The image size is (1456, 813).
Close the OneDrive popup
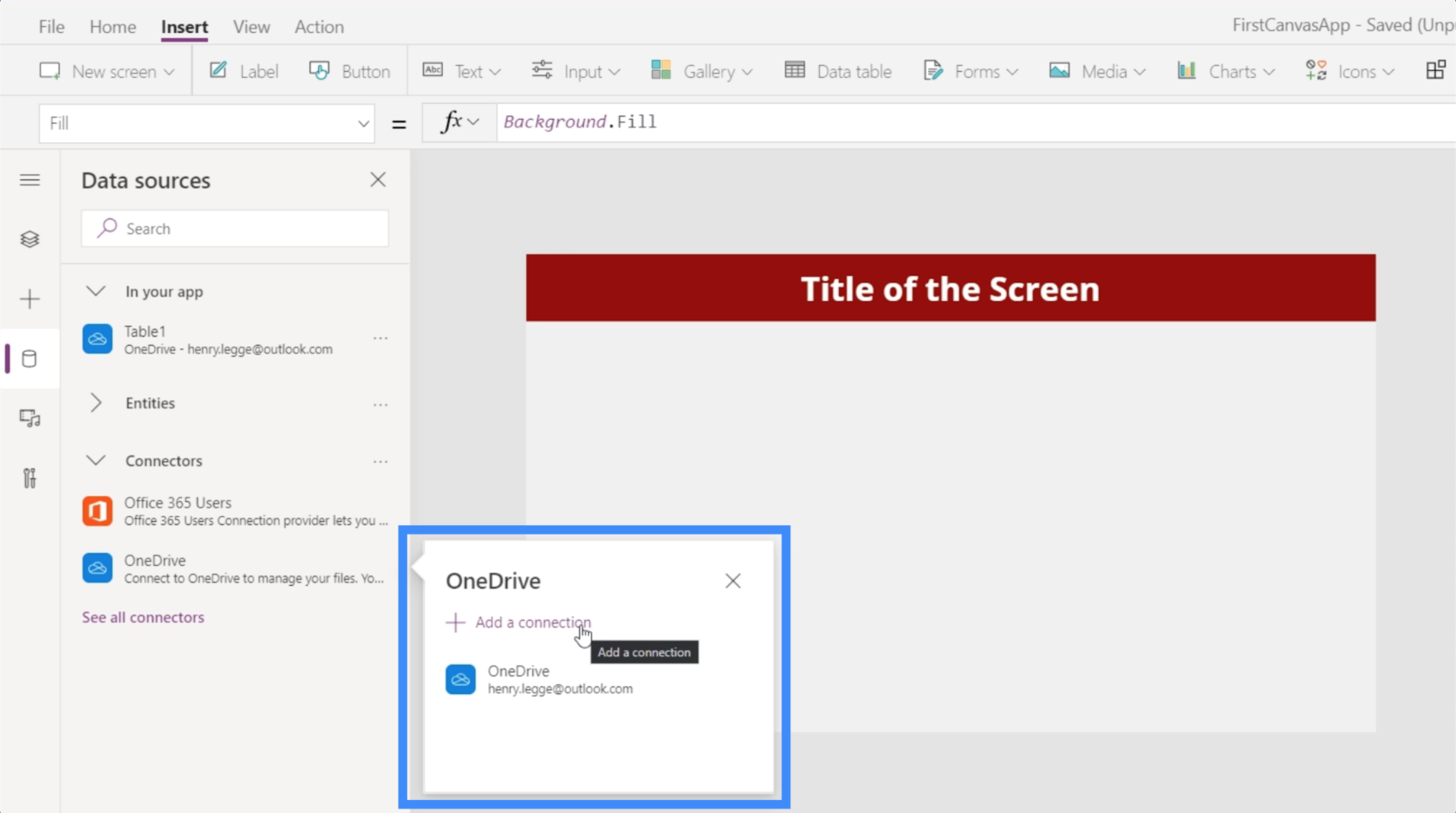tap(733, 581)
